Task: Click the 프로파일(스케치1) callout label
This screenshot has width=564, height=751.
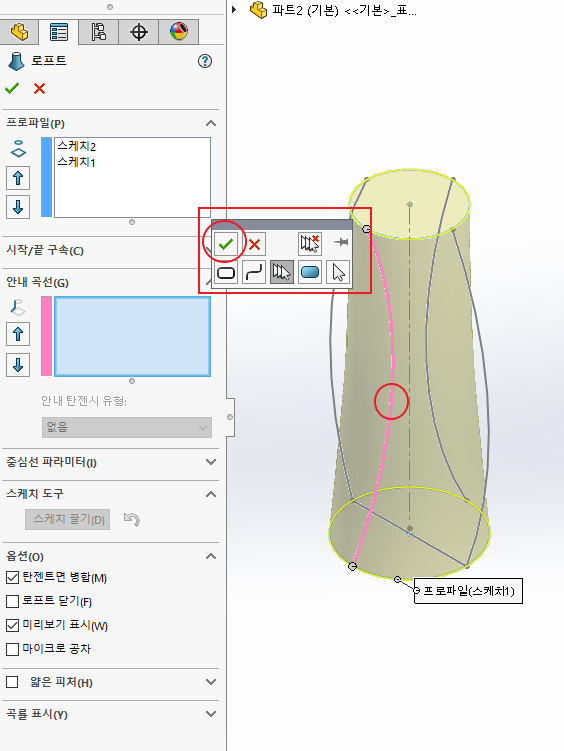Action: pos(468,591)
